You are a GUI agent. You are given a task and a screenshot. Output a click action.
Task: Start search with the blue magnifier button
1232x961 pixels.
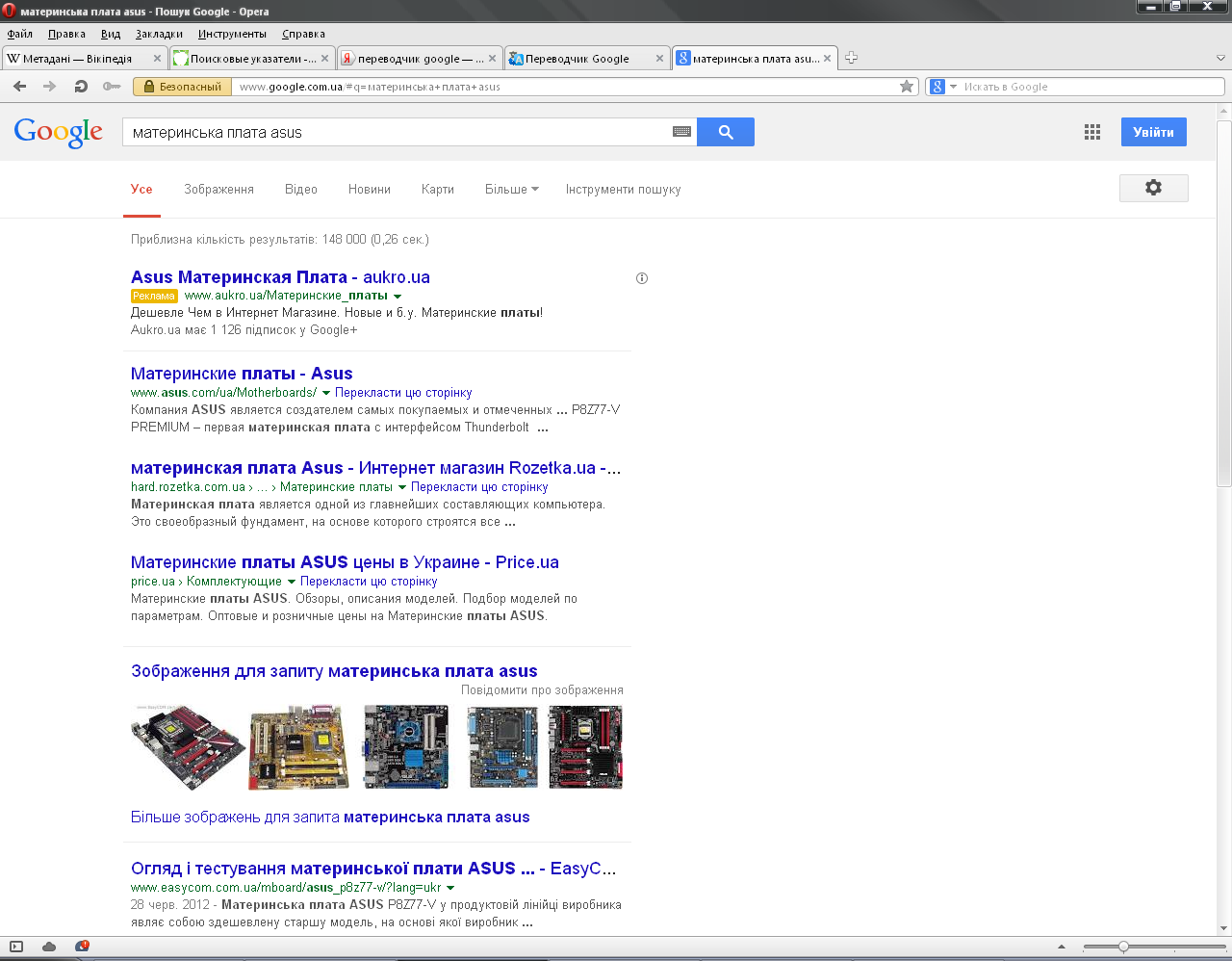coord(726,132)
